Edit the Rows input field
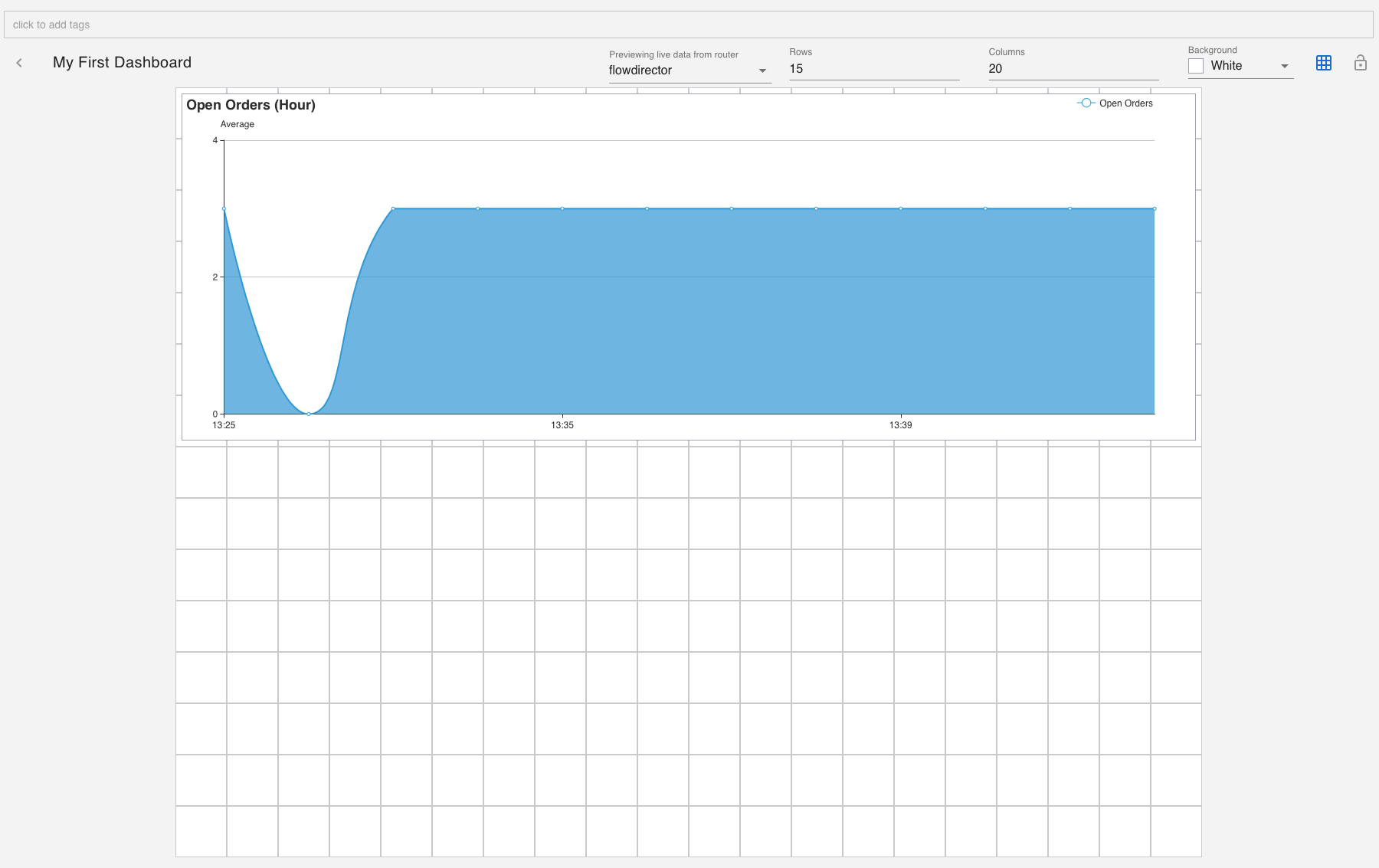Screen dimensions: 1379x868 tap(874, 69)
